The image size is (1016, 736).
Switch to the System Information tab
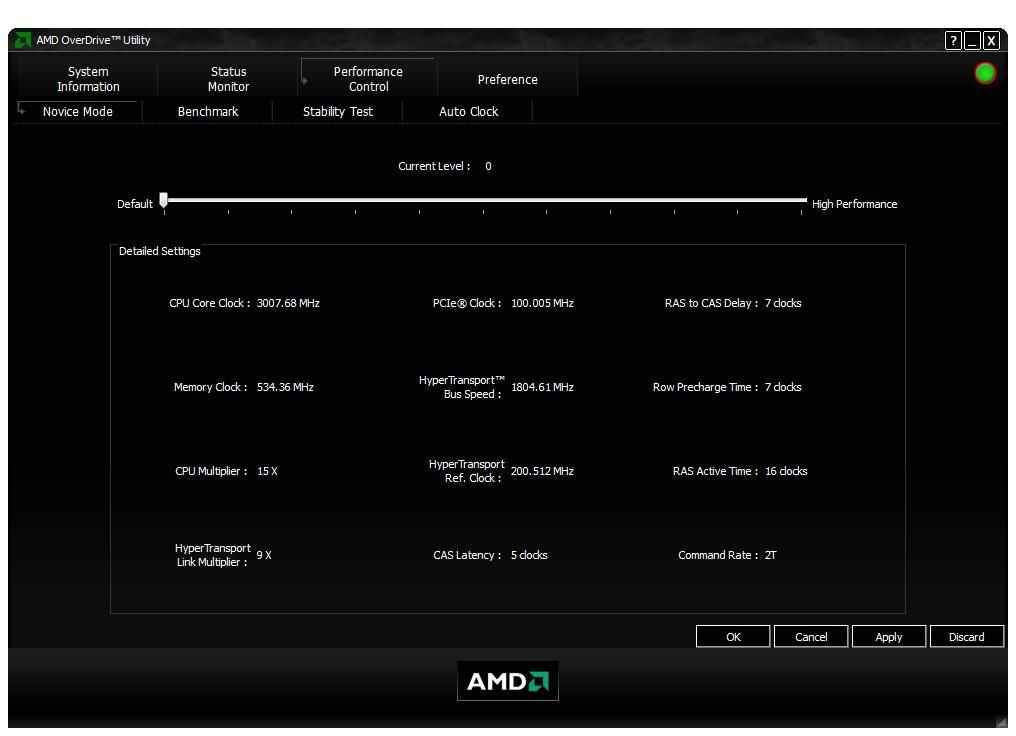(87, 79)
